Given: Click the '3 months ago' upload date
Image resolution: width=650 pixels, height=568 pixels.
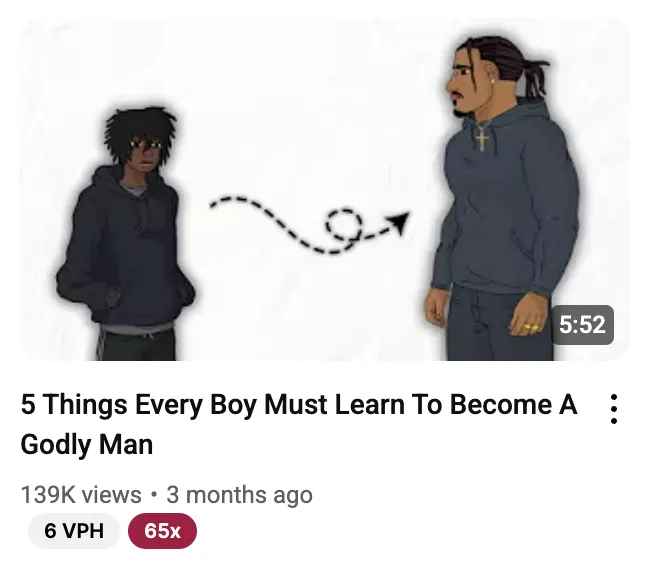Looking at the screenshot, I should click(x=240, y=495).
